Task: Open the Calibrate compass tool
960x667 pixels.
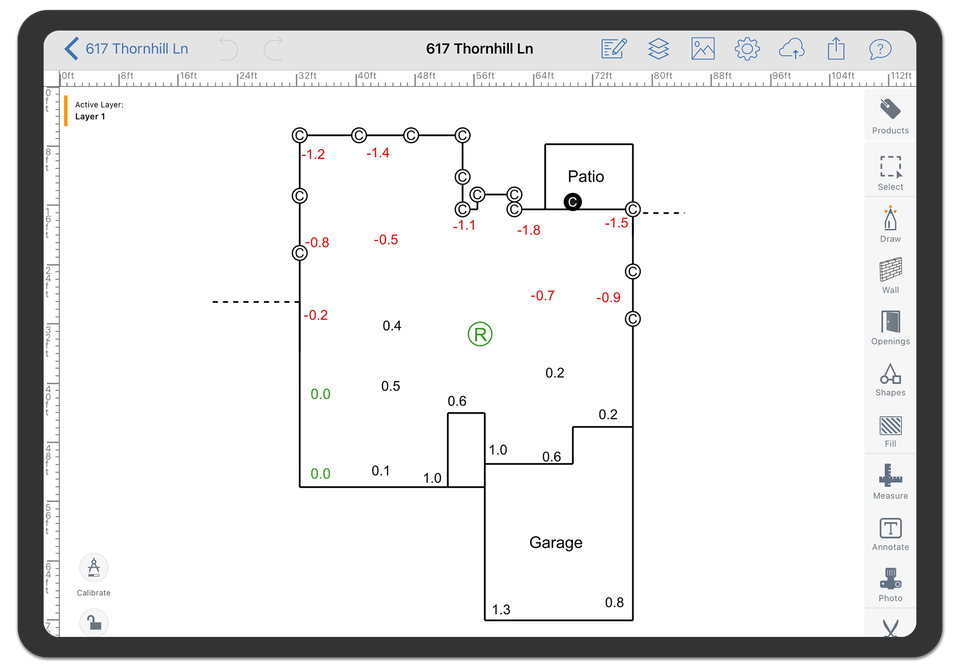Action: point(94,569)
